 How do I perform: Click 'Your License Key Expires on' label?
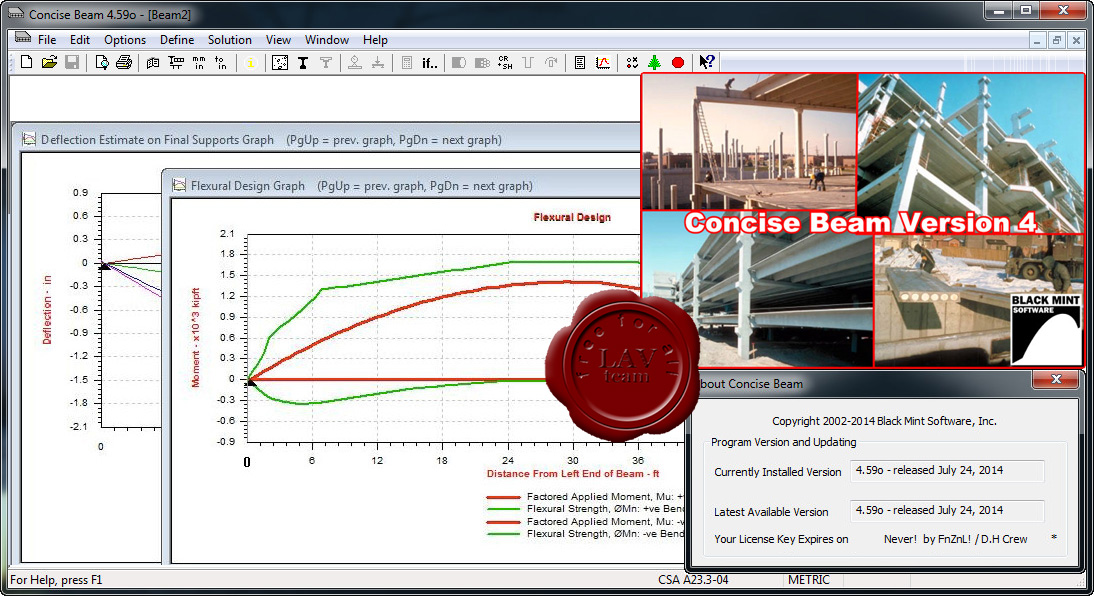point(781,539)
